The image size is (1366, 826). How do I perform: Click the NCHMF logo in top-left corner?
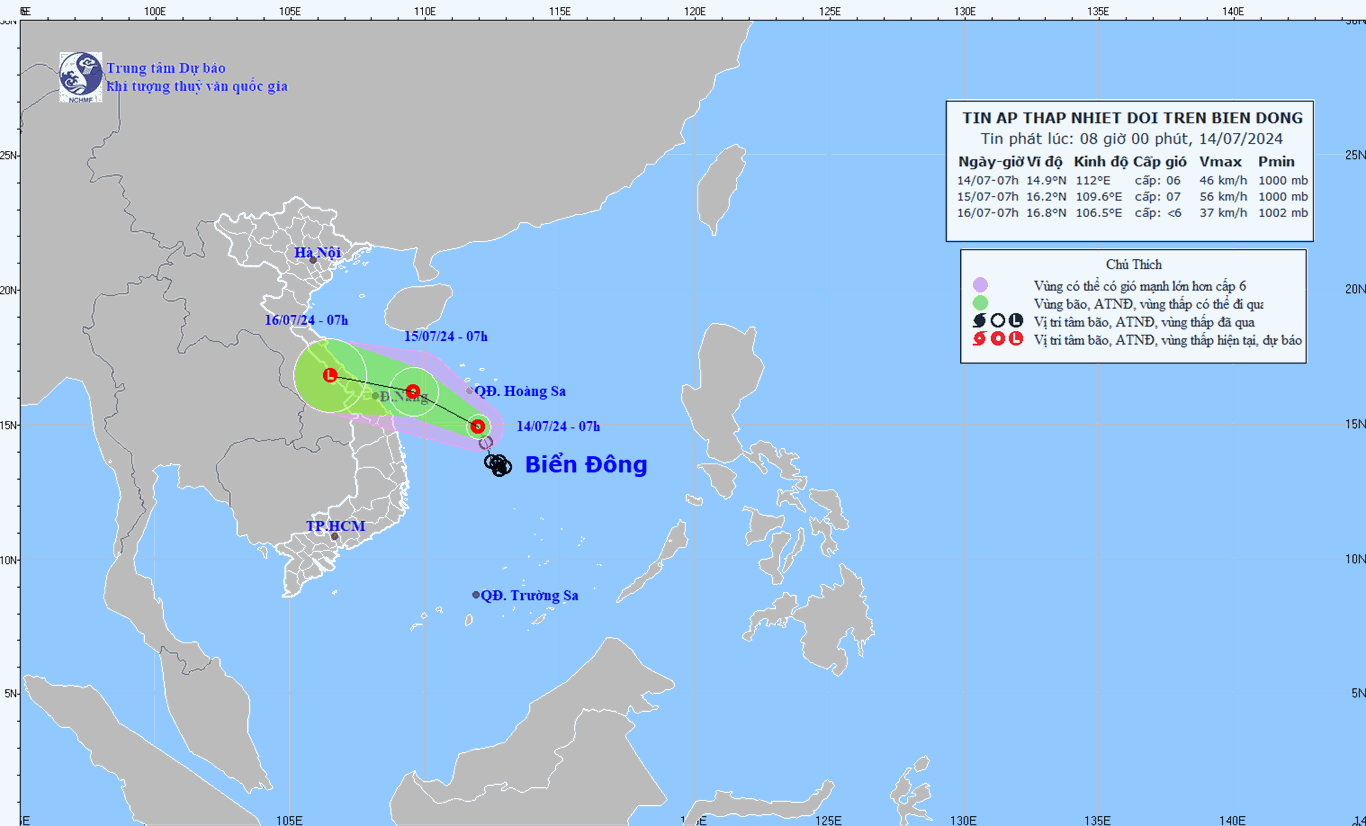coord(80,76)
